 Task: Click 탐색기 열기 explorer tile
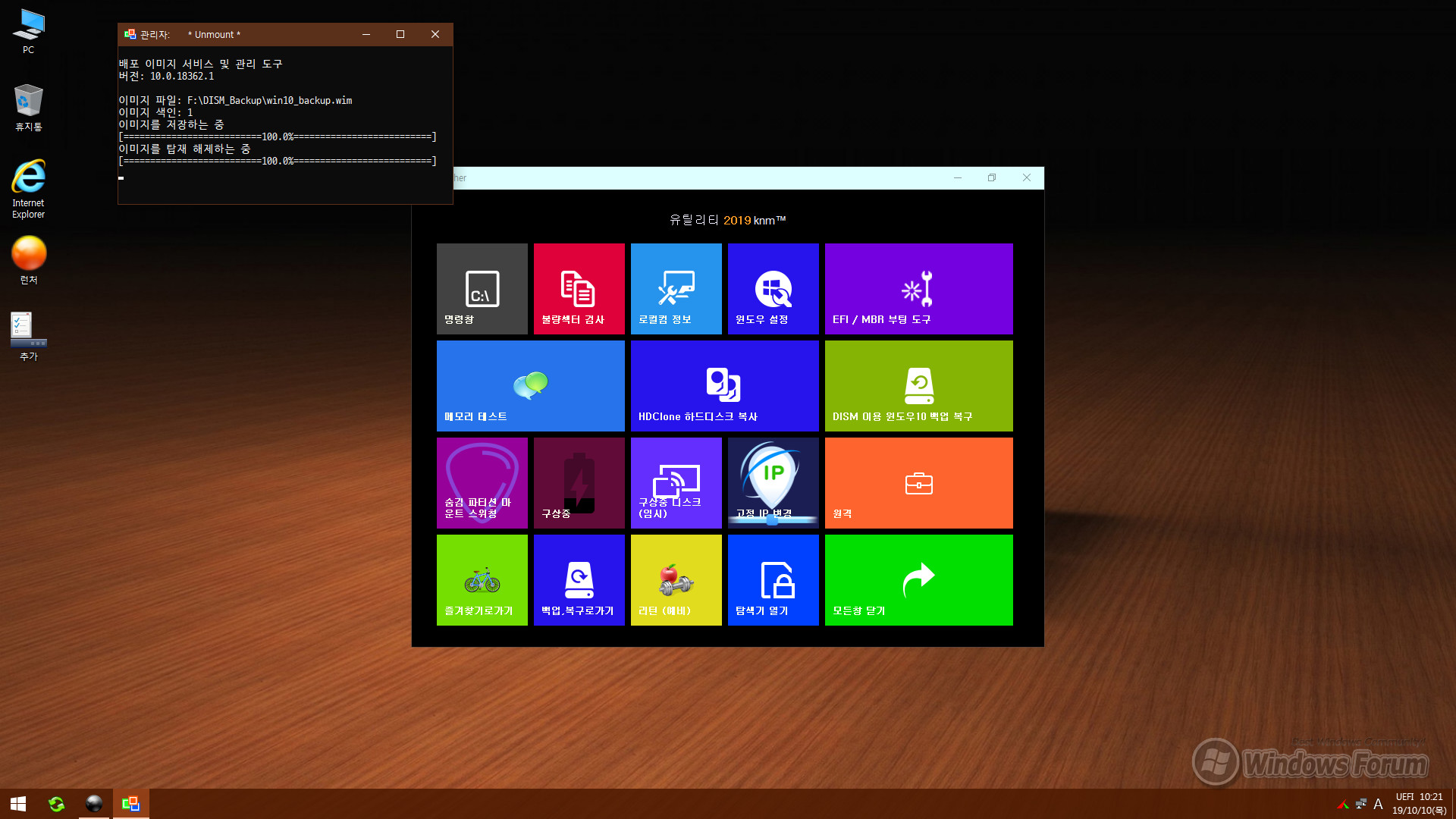click(773, 580)
